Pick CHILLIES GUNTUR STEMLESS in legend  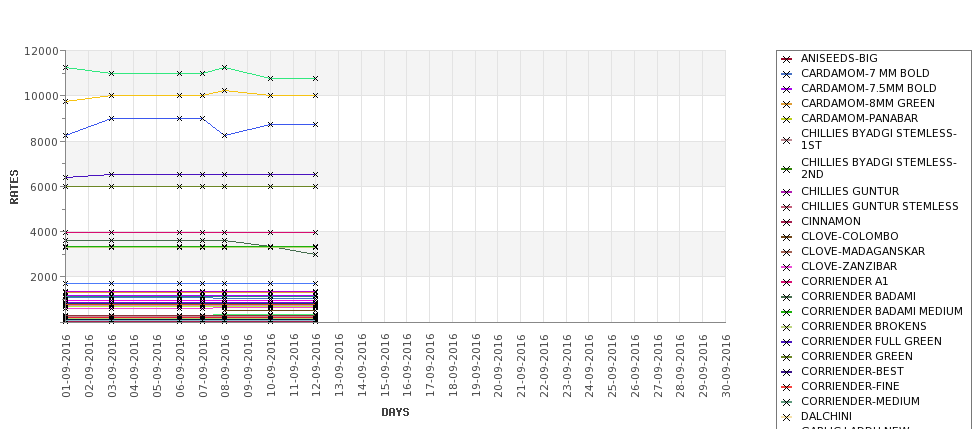click(879, 206)
